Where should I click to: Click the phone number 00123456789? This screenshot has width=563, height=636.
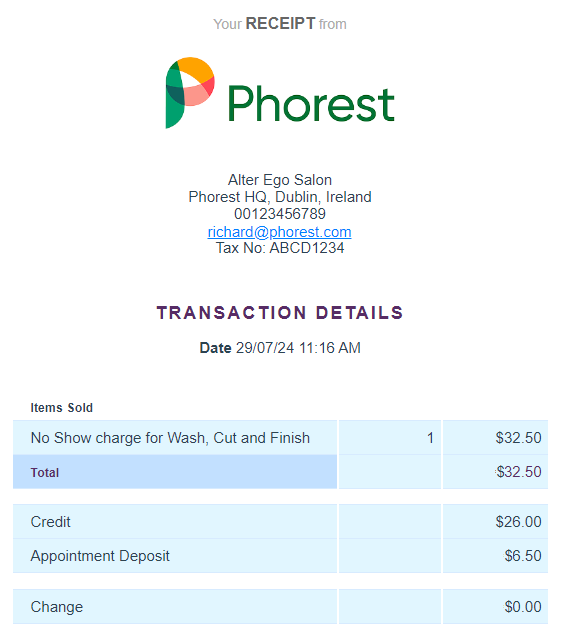point(280,214)
